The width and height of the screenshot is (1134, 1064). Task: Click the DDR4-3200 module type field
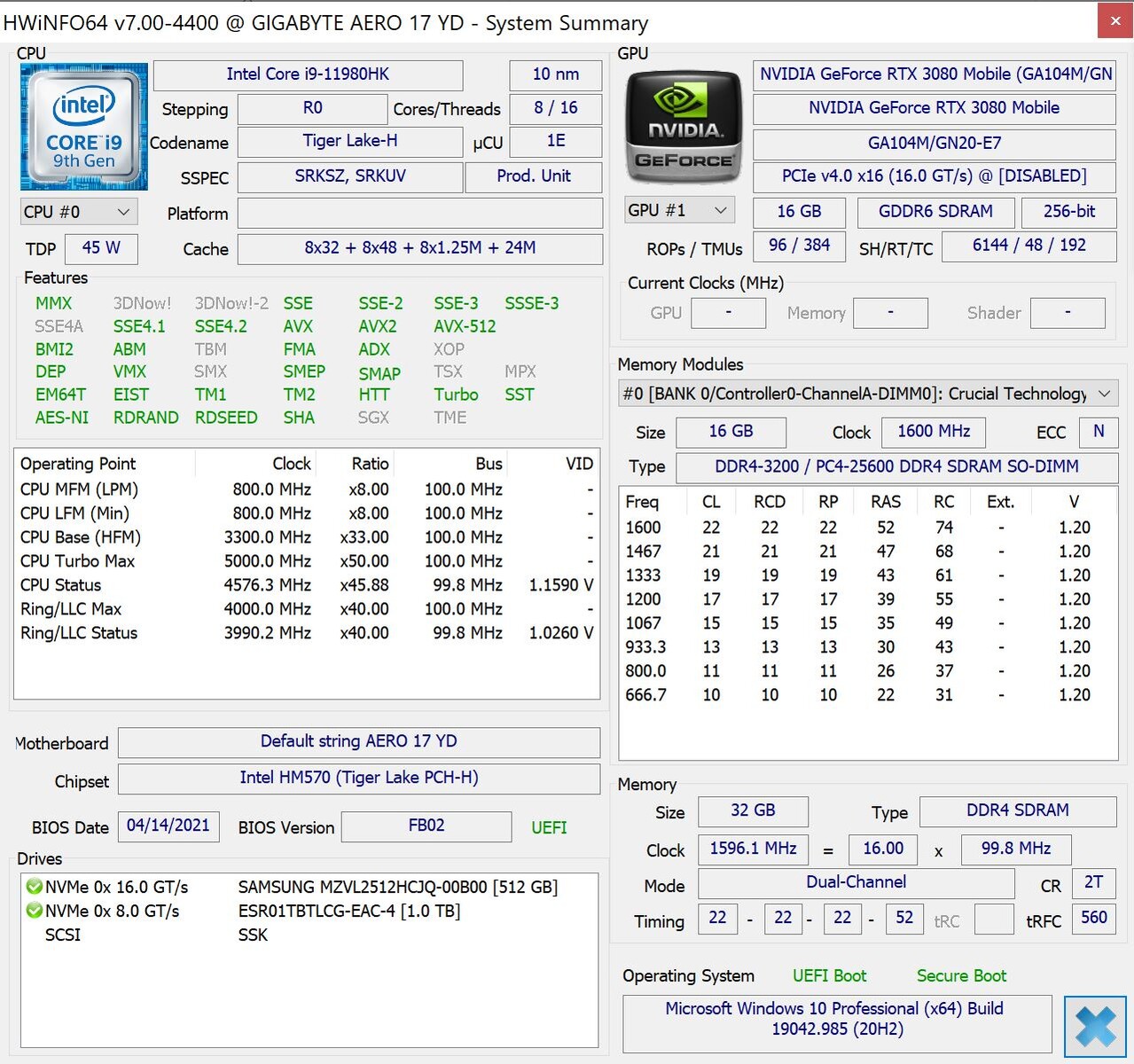click(x=896, y=467)
